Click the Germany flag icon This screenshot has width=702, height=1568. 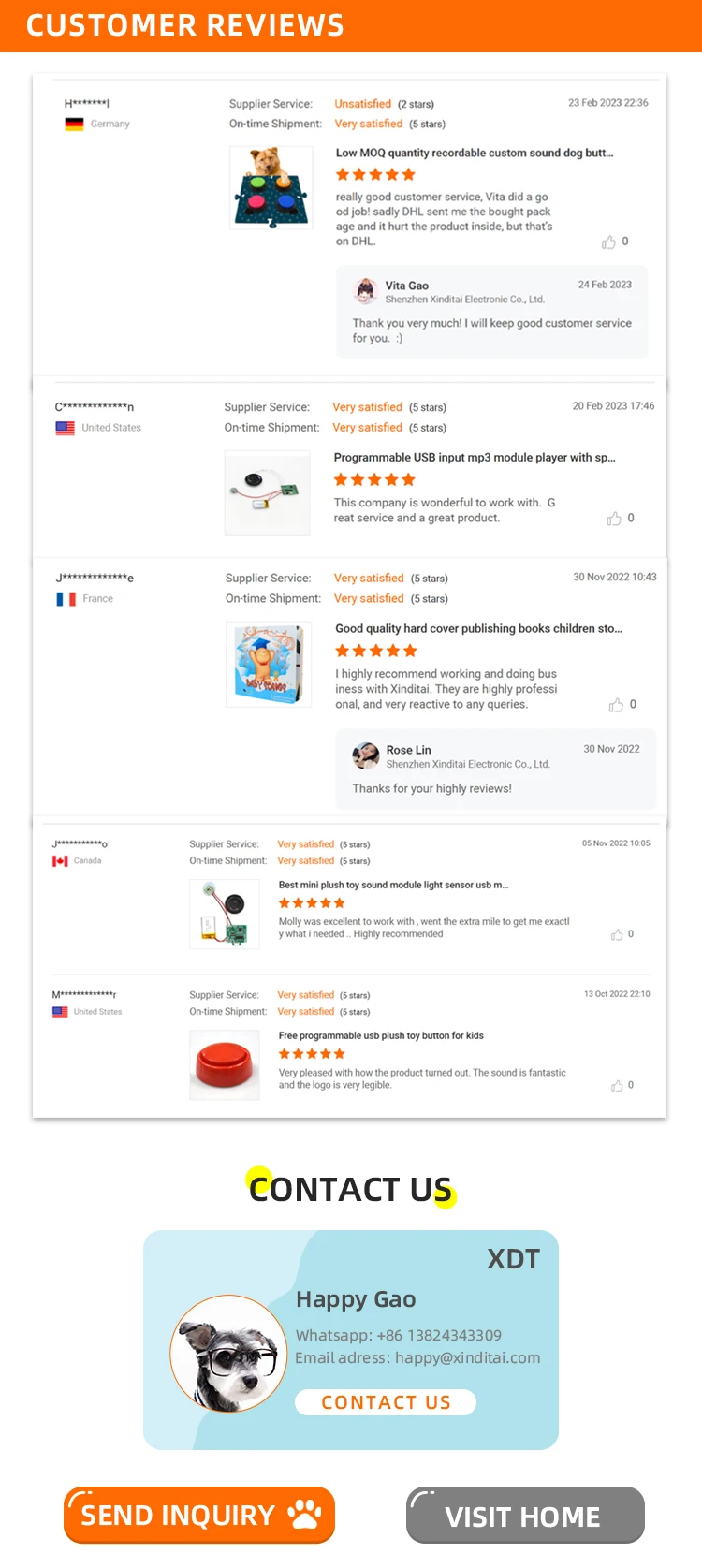coord(74,124)
